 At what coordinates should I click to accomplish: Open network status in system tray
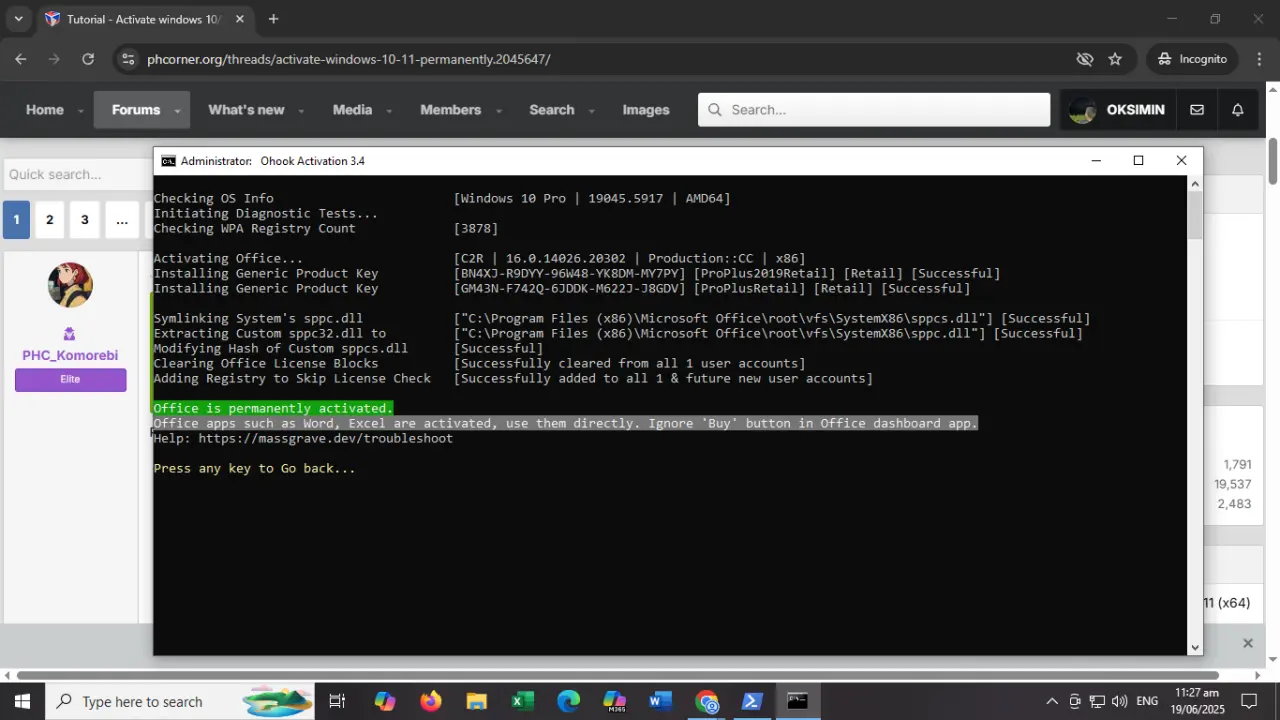point(1097,701)
